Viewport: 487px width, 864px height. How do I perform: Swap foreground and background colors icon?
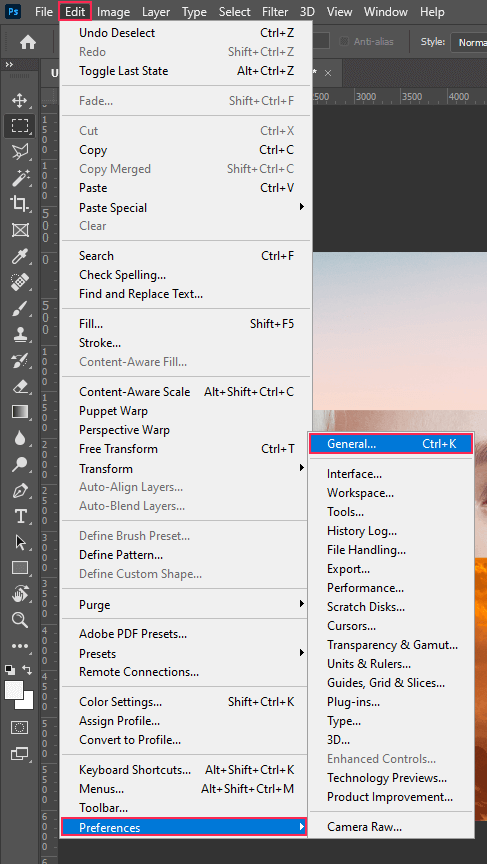tap(27, 670)
